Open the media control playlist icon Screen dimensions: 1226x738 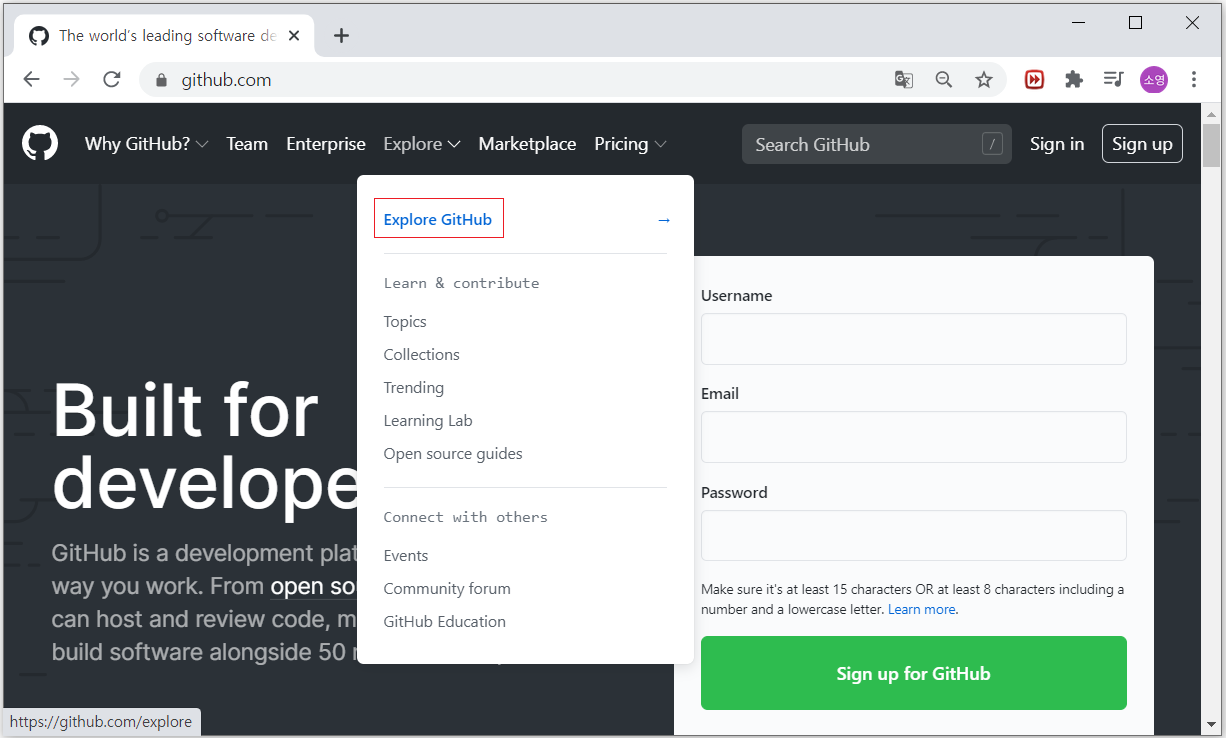click(x=1114, y=80)
